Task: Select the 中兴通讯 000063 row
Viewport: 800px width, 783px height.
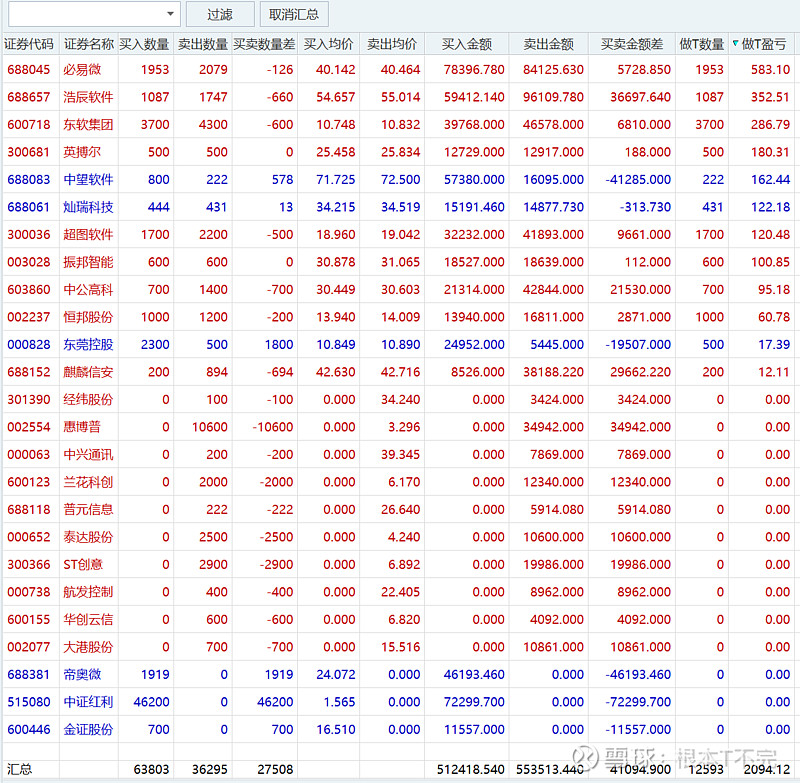Action: (x=398, y=454)
